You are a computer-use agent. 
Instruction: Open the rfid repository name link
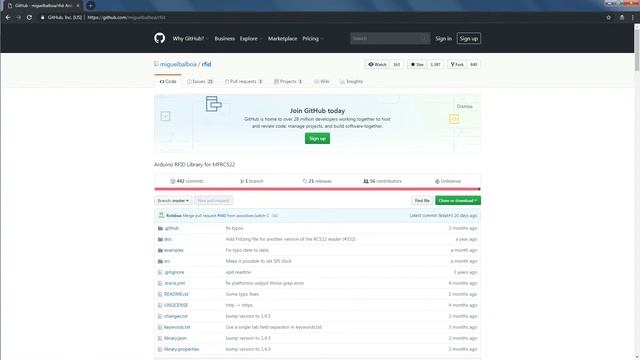(206, 64)
